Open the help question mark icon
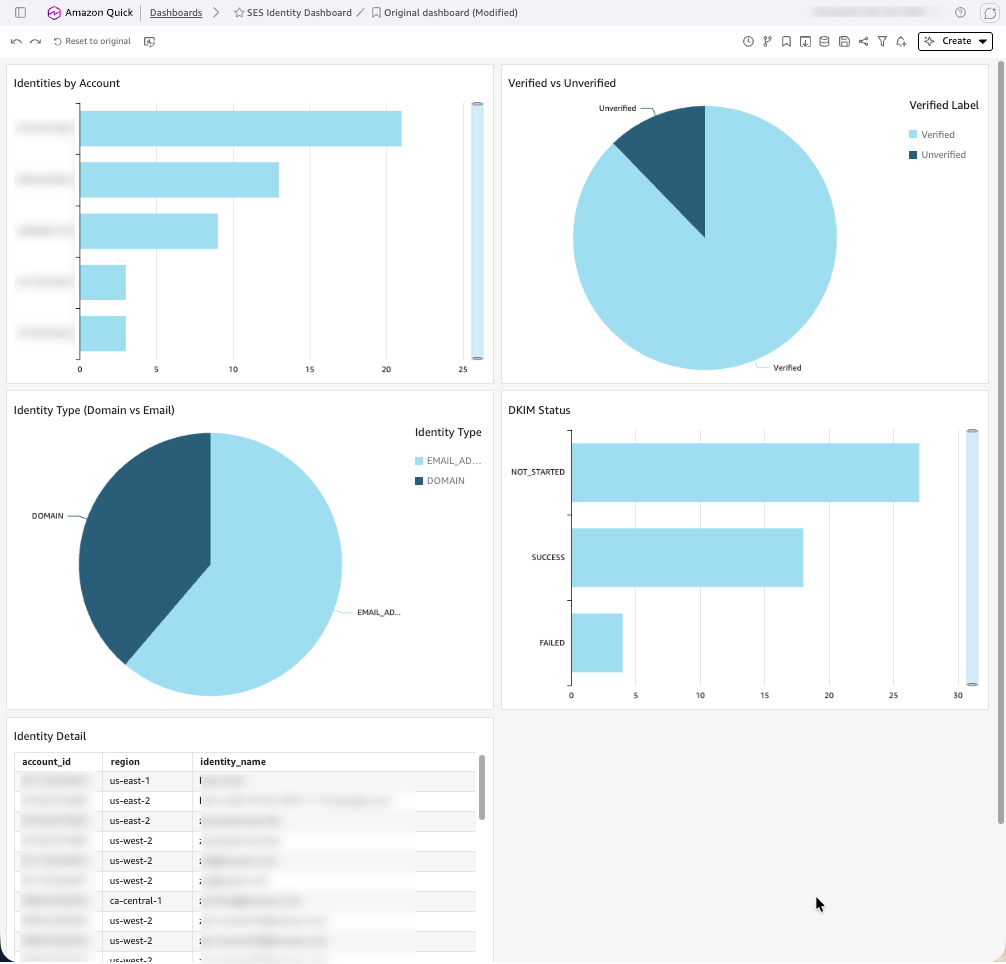This screenshot has width=1006, height=964. point(960,12)
